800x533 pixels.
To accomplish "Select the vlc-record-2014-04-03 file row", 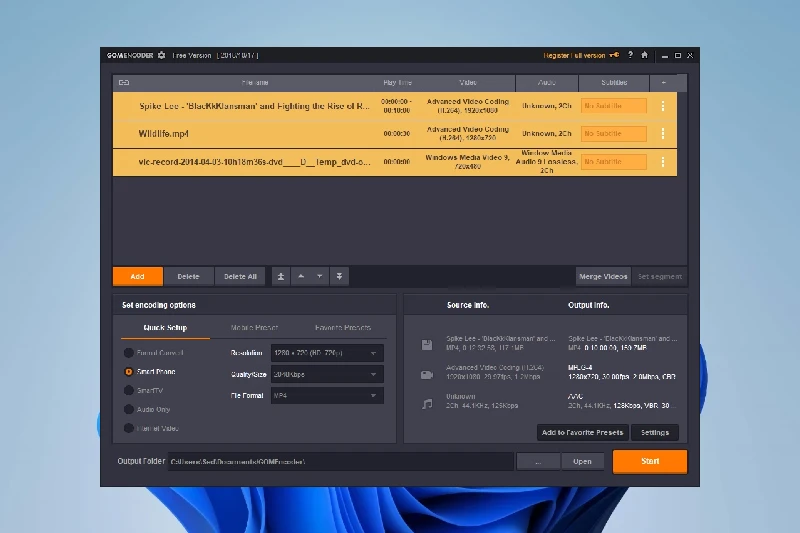I will click(x=395, y=162).
